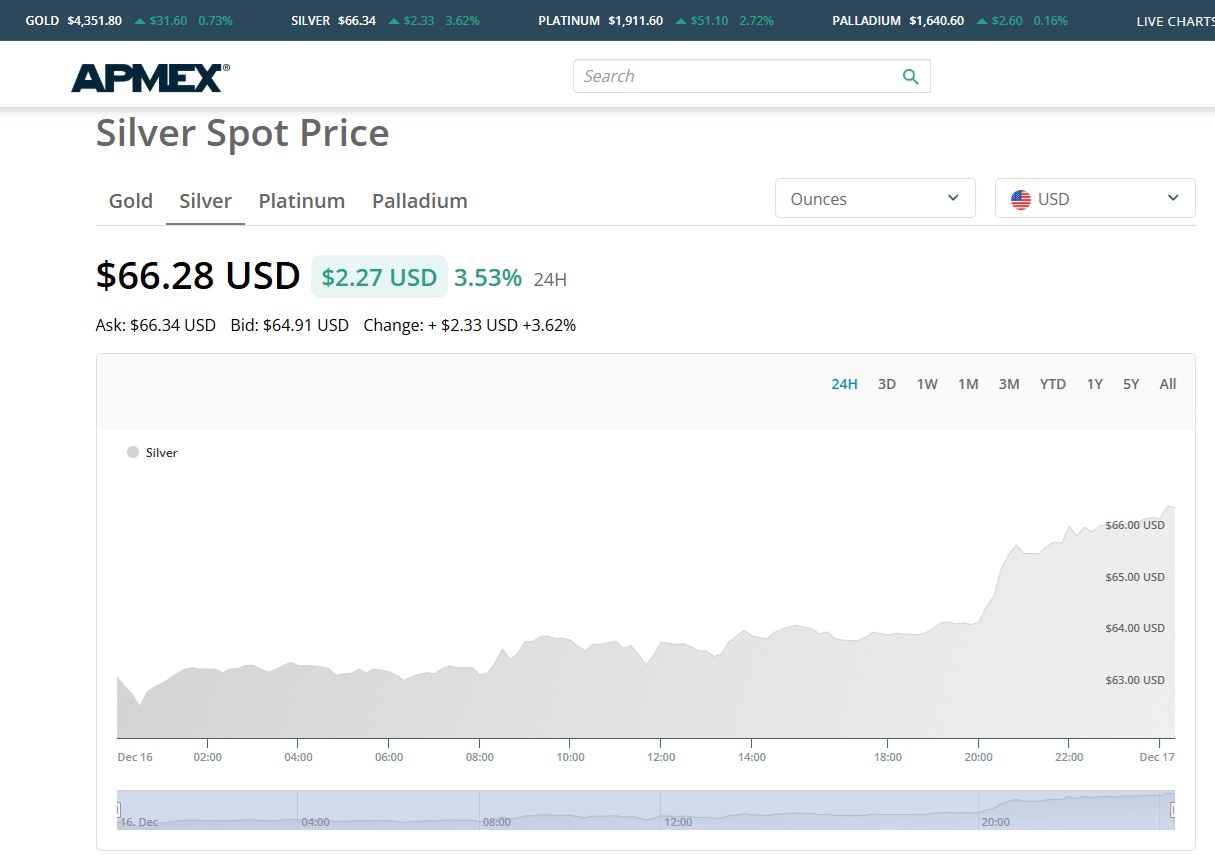Select the 3D chart range

pyautogui.click(x=886, y=384)
